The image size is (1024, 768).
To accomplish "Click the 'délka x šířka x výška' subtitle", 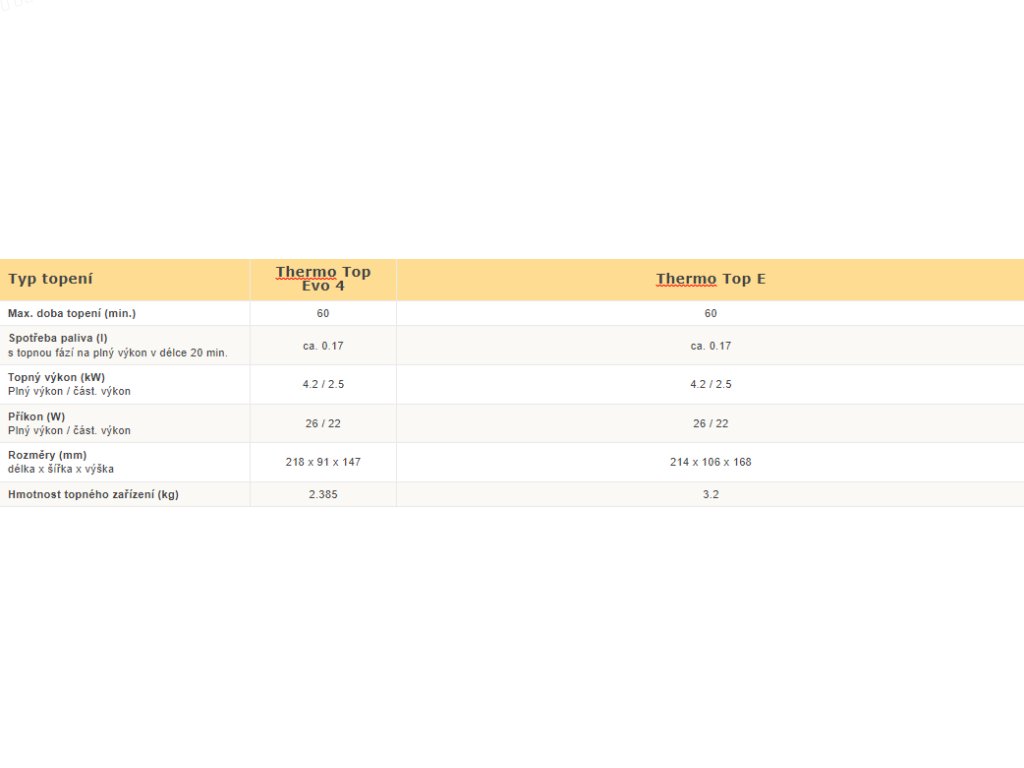I will click(61, 469).
